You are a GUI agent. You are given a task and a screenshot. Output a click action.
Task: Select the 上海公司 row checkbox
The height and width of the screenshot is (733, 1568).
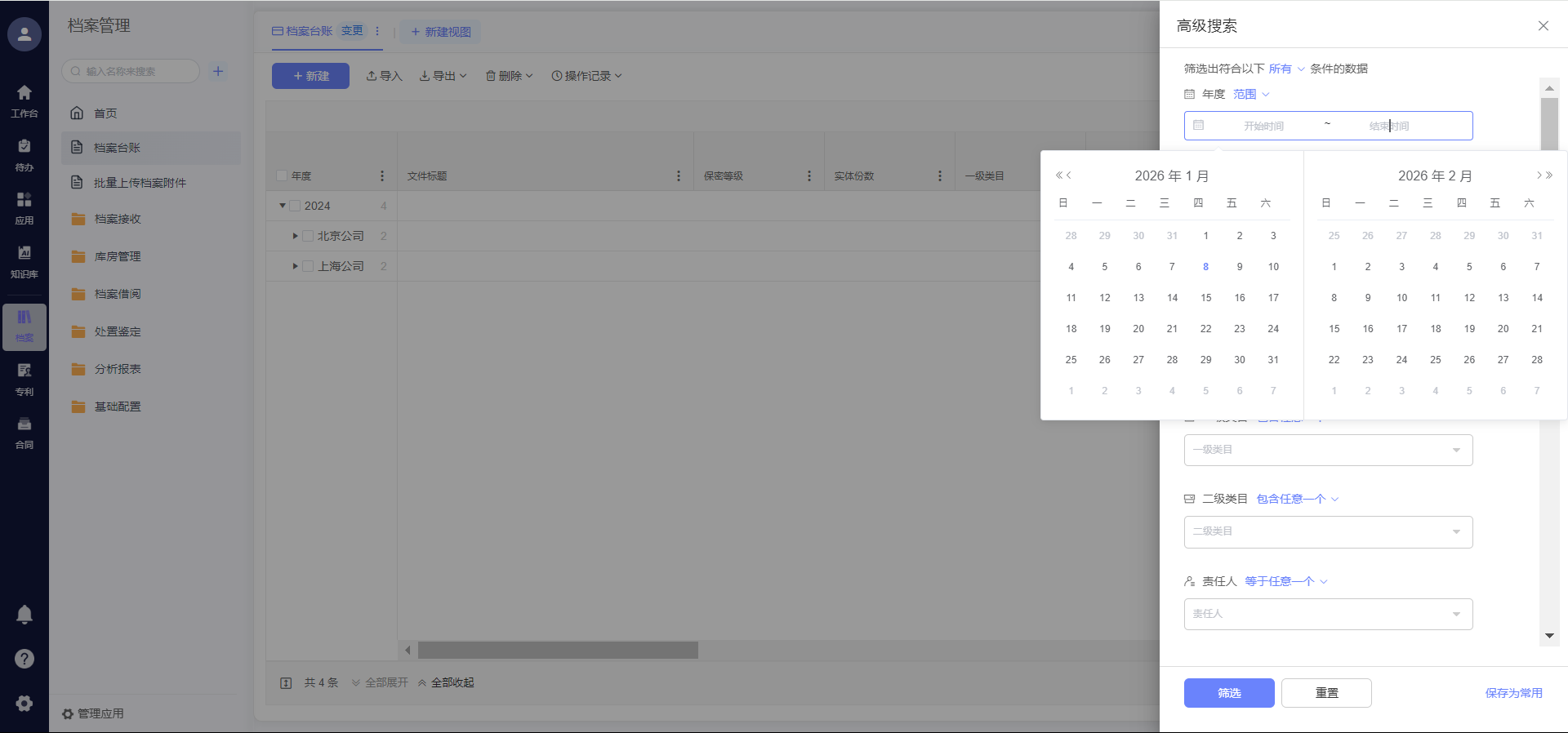[308, 266]
